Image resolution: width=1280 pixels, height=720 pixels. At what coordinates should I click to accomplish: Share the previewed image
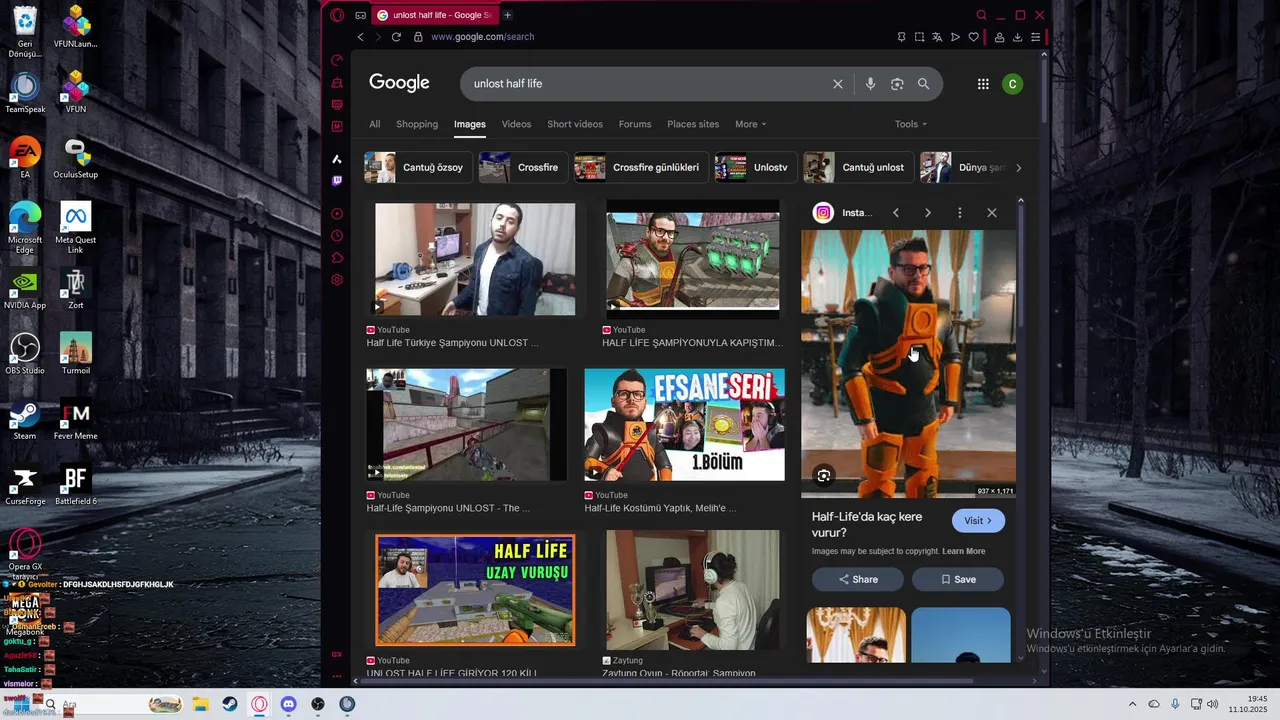pyautogui.click(x=857, y=579)
